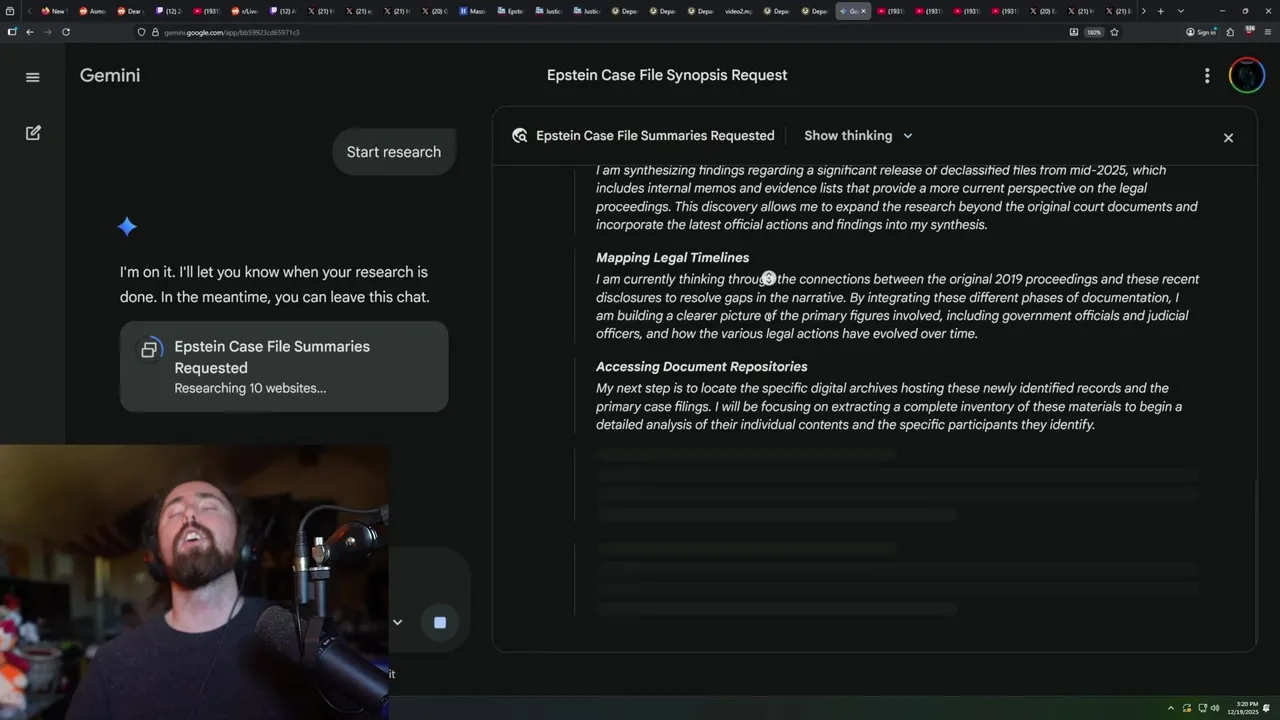
Task: Open a new browser tab
Action: [1161, 11]
